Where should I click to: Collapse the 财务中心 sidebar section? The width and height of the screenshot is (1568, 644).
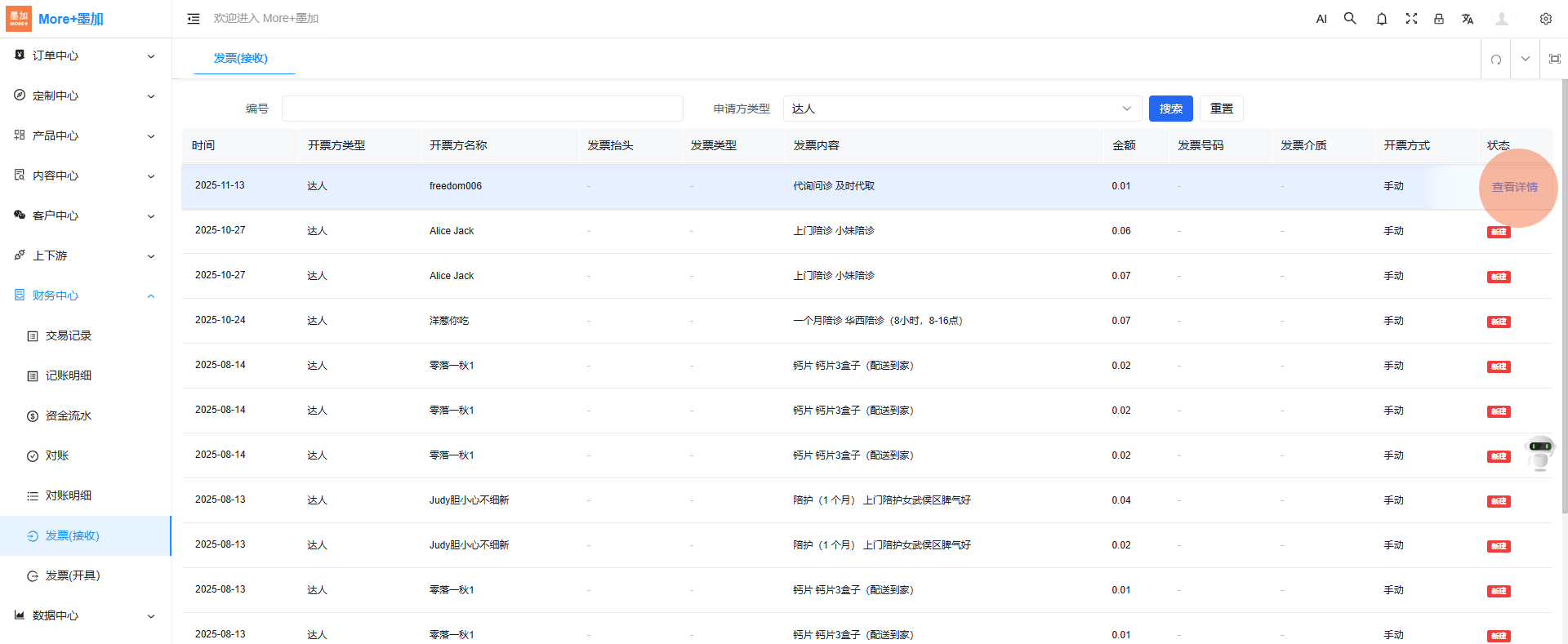point(85,295)
